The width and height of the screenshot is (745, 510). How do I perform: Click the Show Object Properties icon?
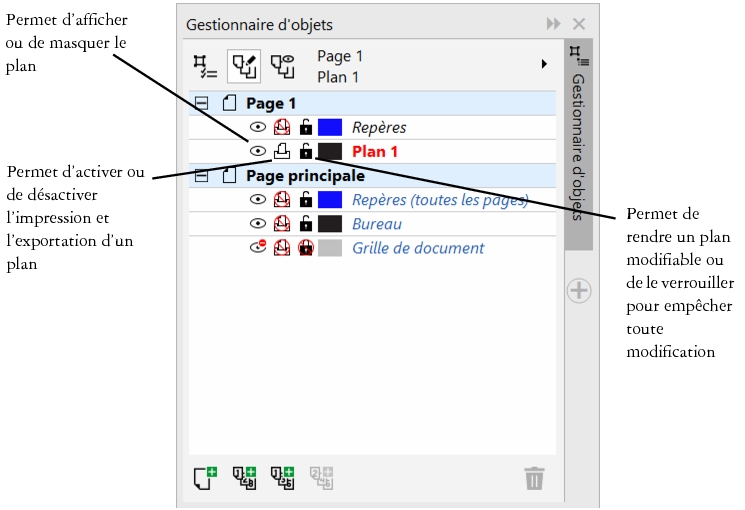pos(205,64)
